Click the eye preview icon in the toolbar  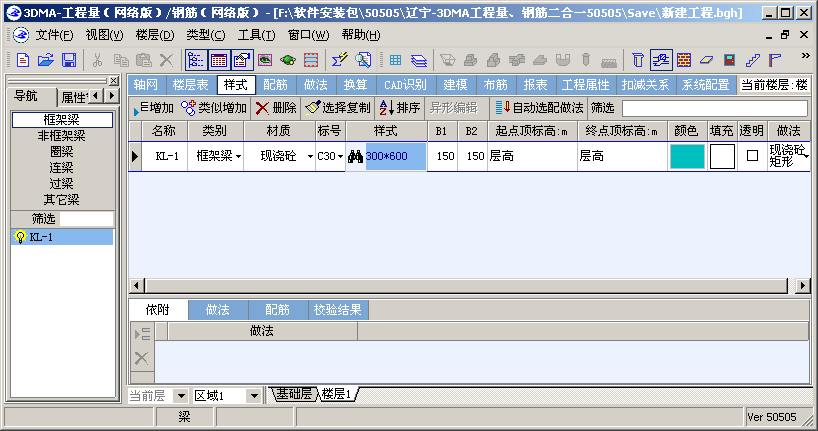click(x=265, y=60)
